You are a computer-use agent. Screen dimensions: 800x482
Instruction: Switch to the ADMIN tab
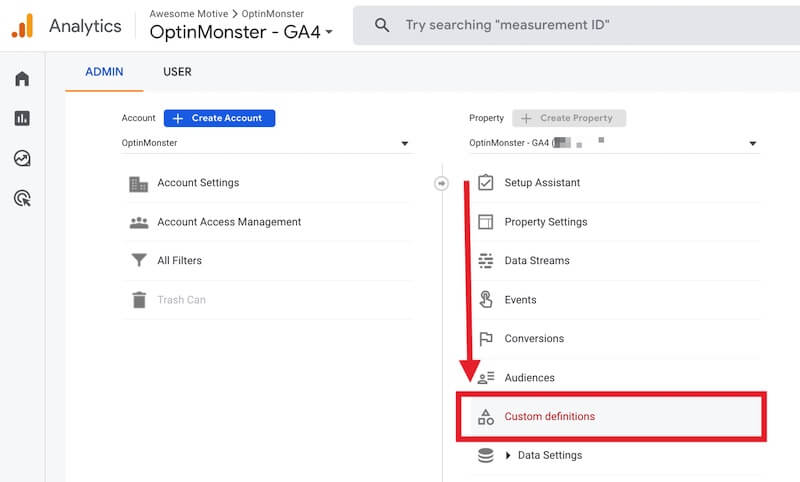coord(104,72)
